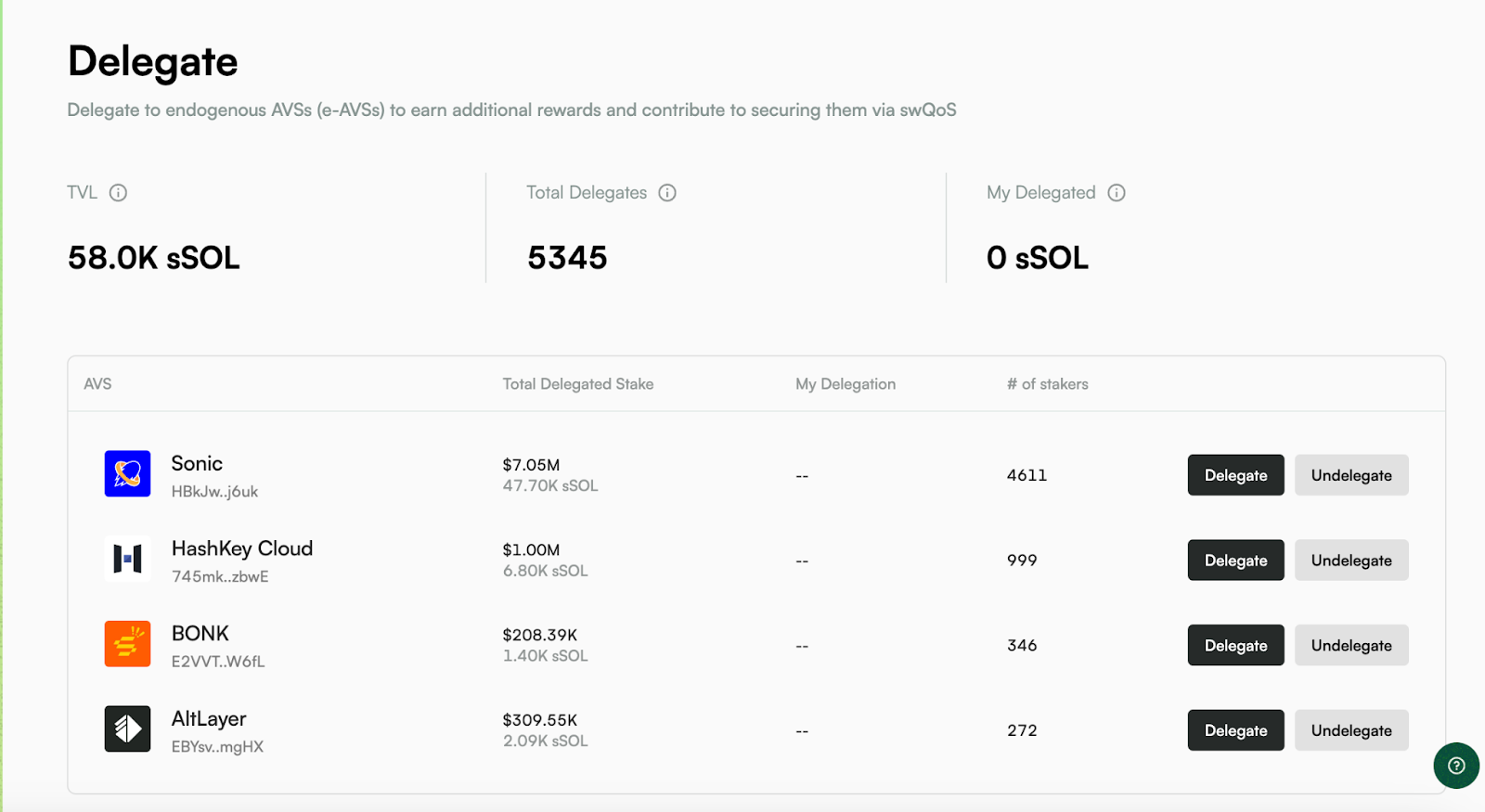The height and width of the screenshot is (812, 1485).
Task: Delegate to Sonic AVS
Action: point(1235,475)
